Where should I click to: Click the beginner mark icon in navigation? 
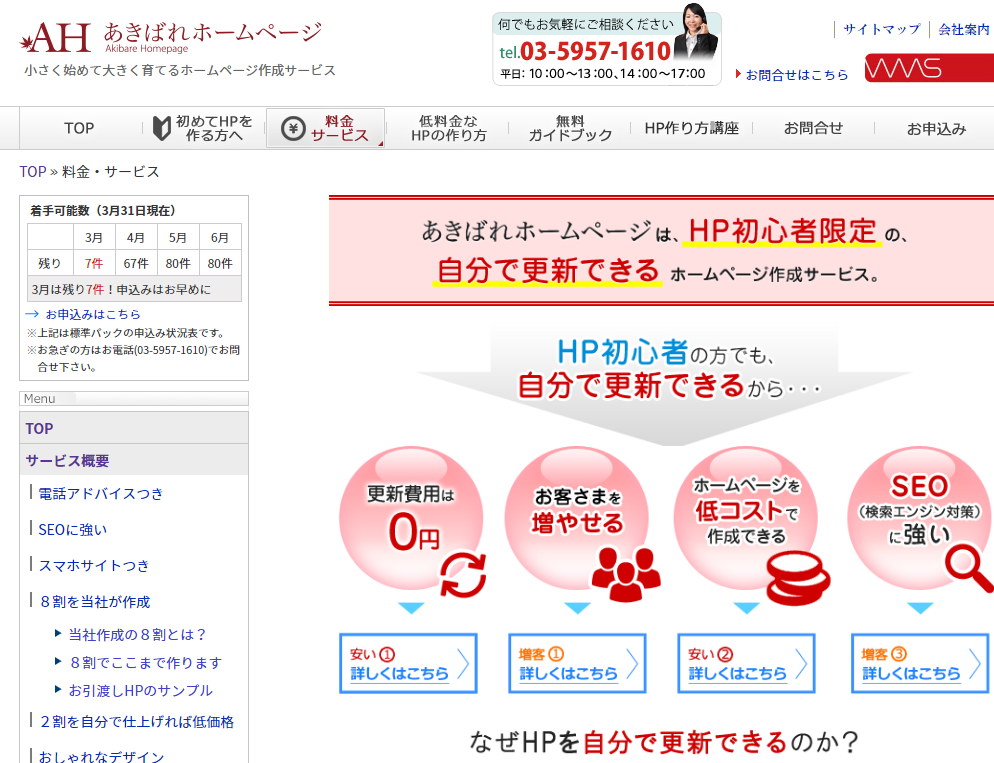pyautogui.click(x=162, y=129)
